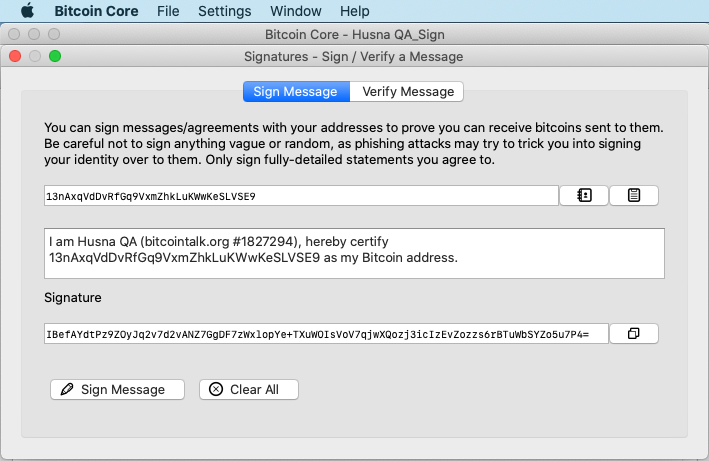Screen dimensions: 709x461
Task: Click pen icon on Sign Message button
Action: point(67,389)
